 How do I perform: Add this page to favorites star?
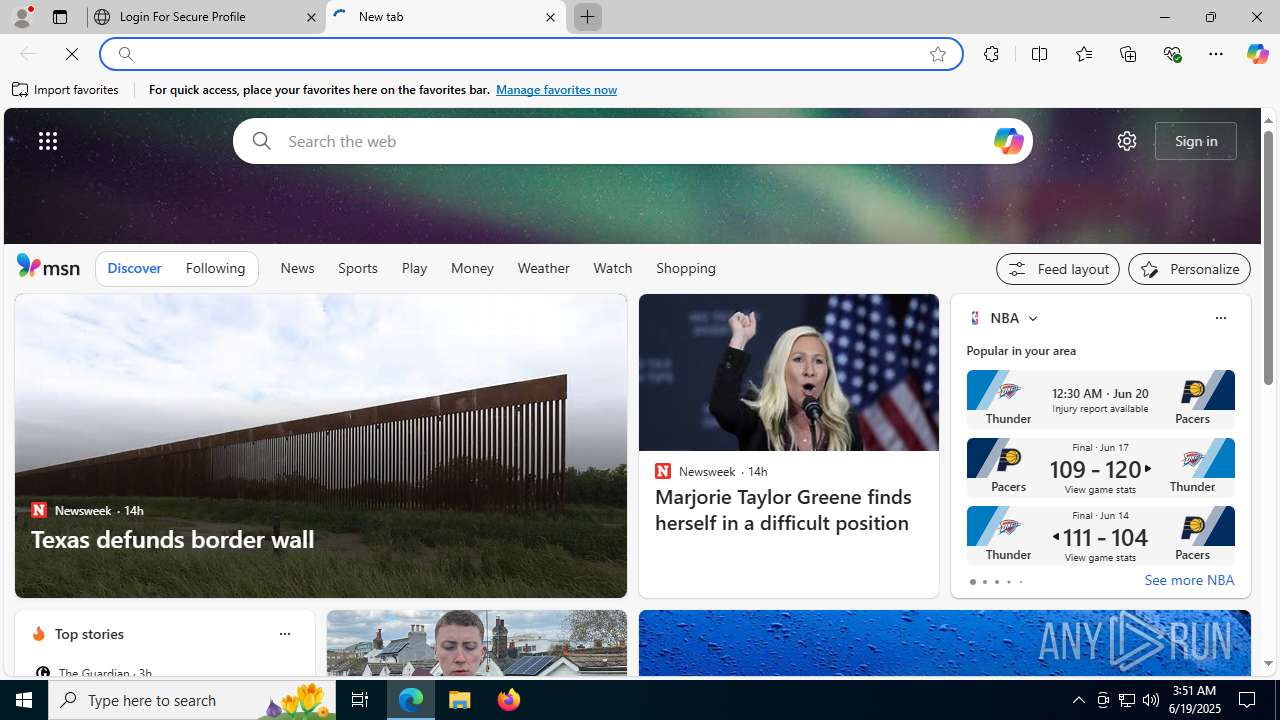(938, 54)
